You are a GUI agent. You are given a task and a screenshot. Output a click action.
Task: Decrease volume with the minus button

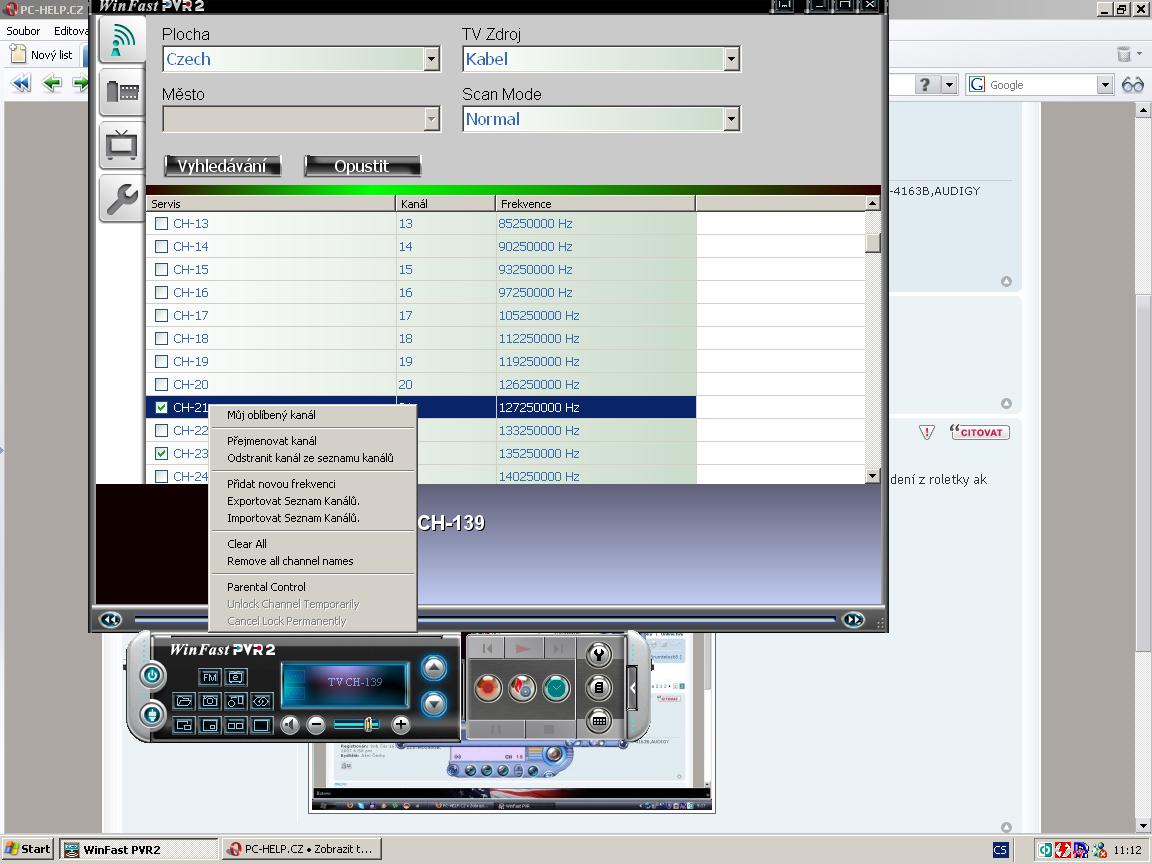coord(316,725)
